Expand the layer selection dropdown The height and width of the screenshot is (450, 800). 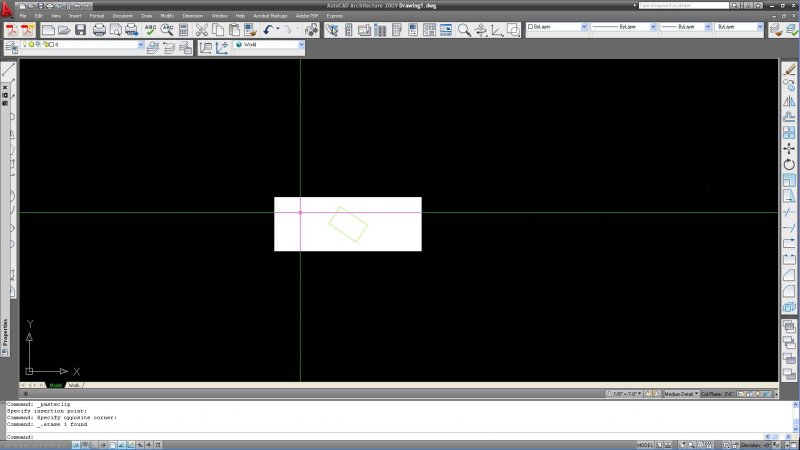point(140,45)
